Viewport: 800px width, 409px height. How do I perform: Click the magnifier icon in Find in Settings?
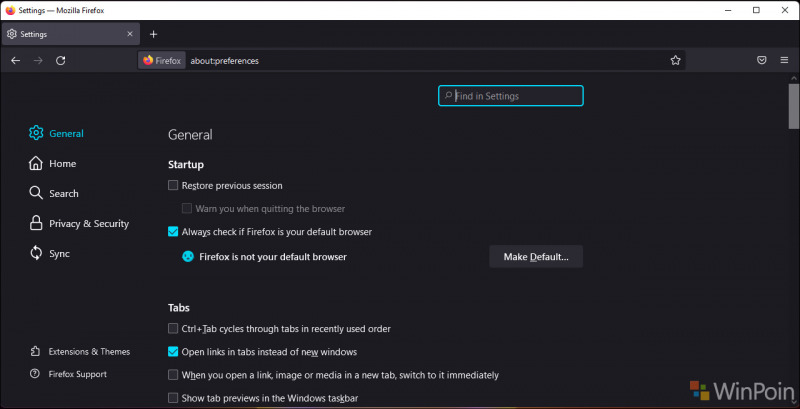click(x=448, y=95)
